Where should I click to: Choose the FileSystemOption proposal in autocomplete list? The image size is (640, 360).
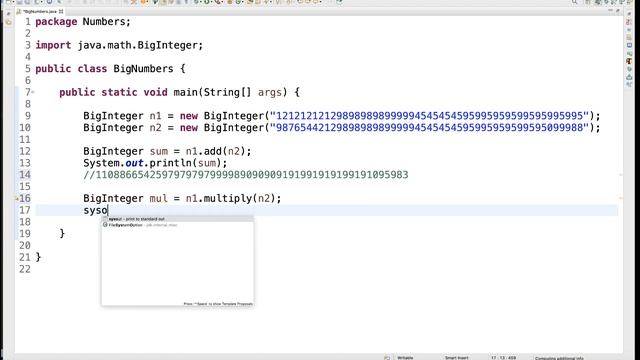pos(177,225)
